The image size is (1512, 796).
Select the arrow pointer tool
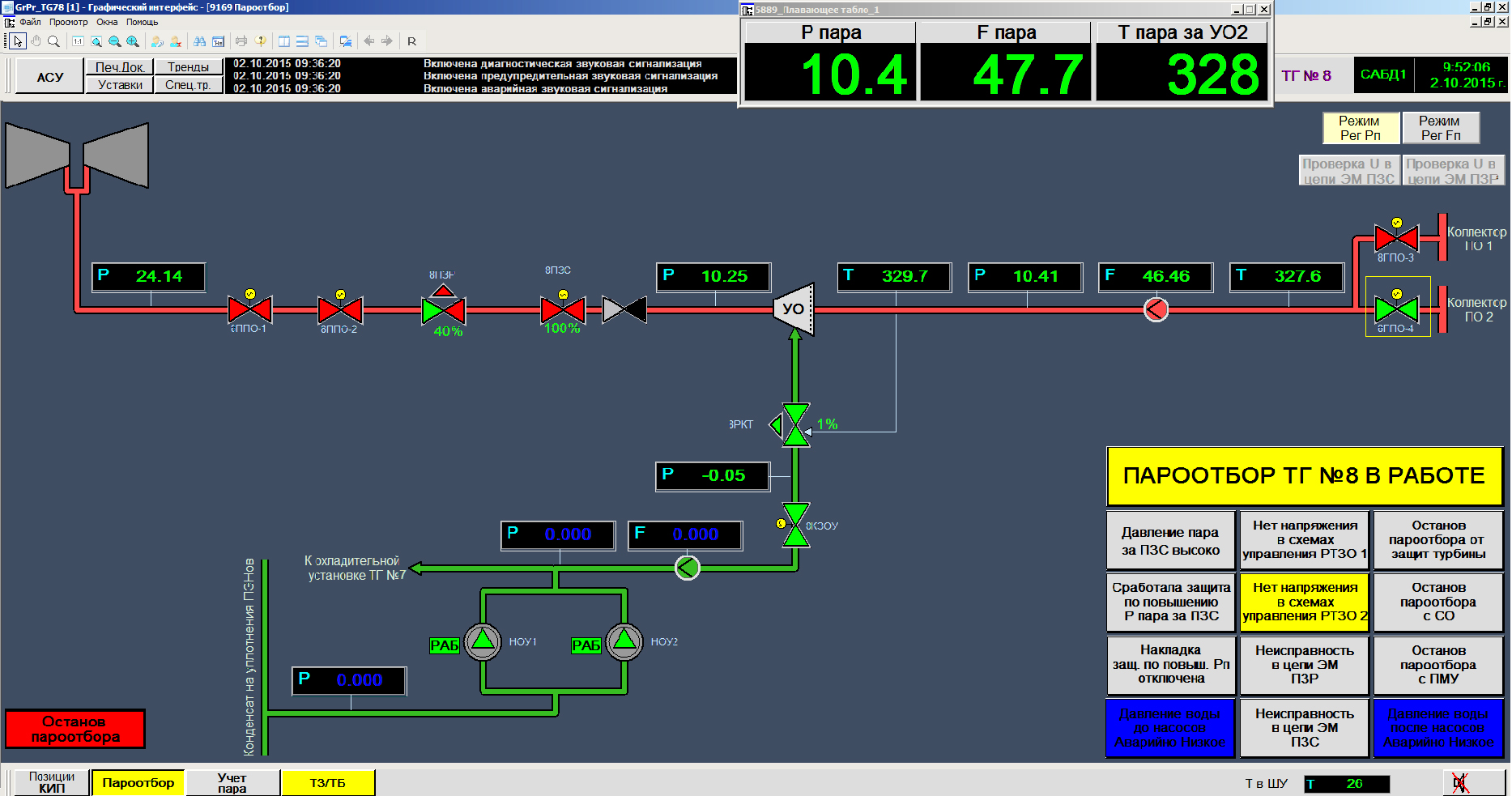[x=18, y=41]
